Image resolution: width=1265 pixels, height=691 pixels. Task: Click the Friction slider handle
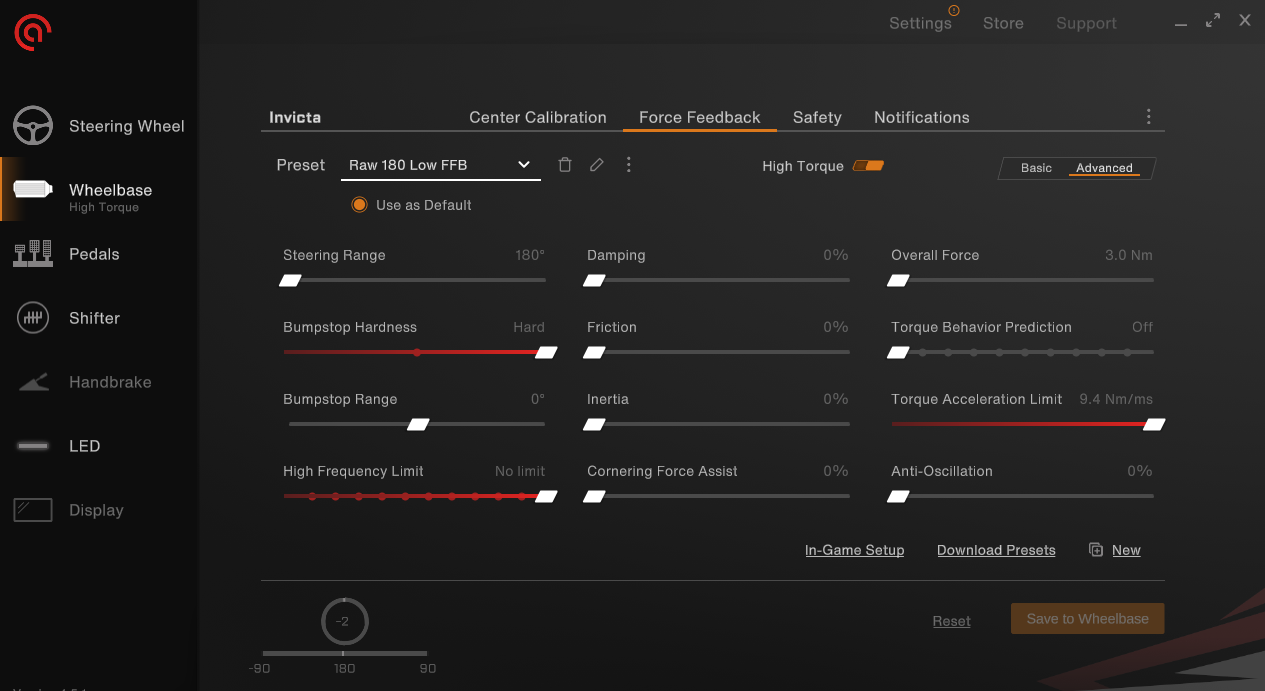coord(594,353)
